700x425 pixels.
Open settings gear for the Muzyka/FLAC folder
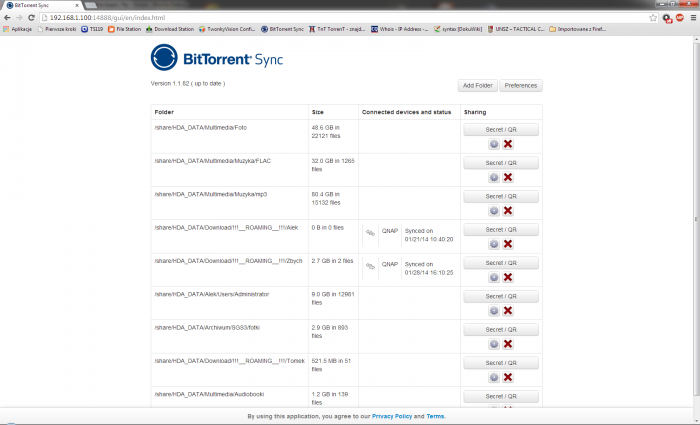[494, 178]
